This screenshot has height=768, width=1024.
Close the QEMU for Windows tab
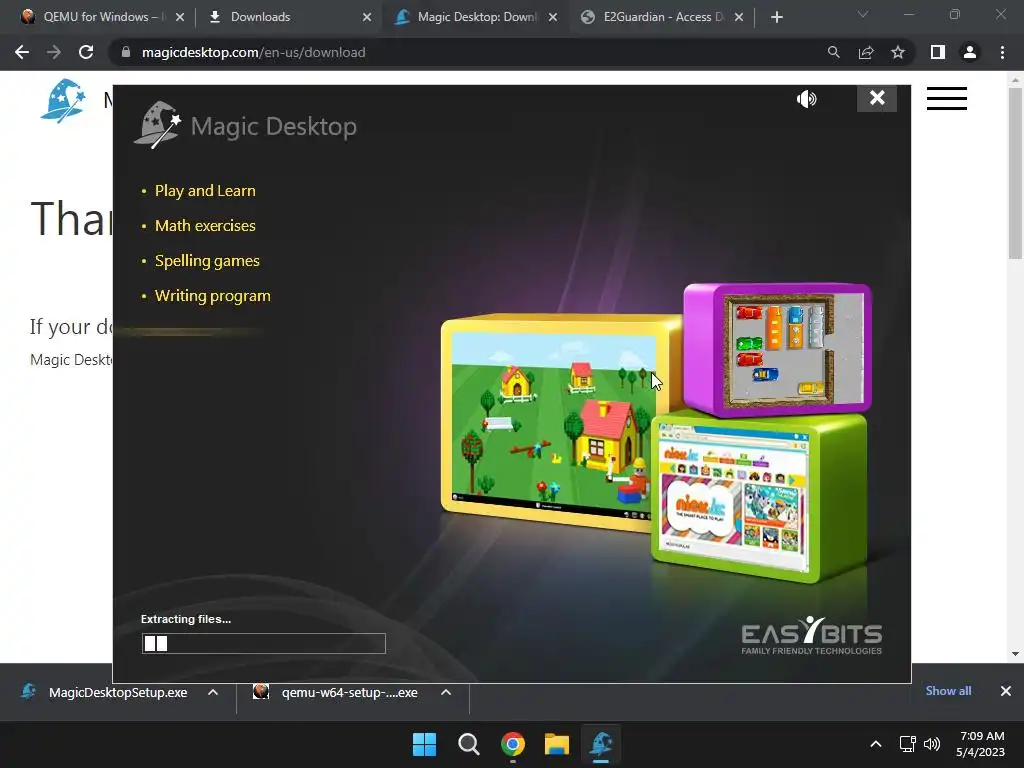point(180,17)
